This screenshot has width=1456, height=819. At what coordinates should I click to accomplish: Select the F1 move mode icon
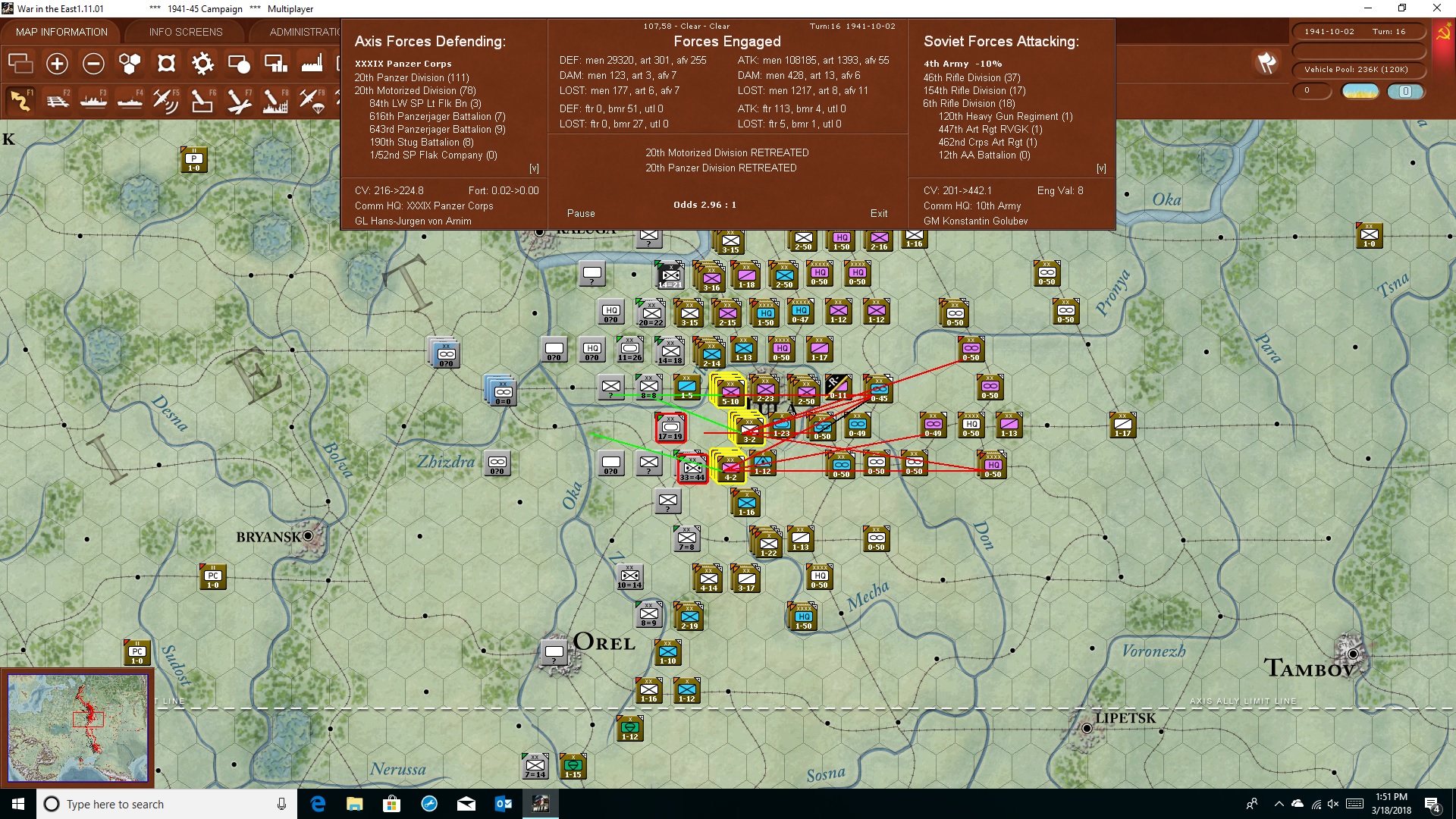20,100
